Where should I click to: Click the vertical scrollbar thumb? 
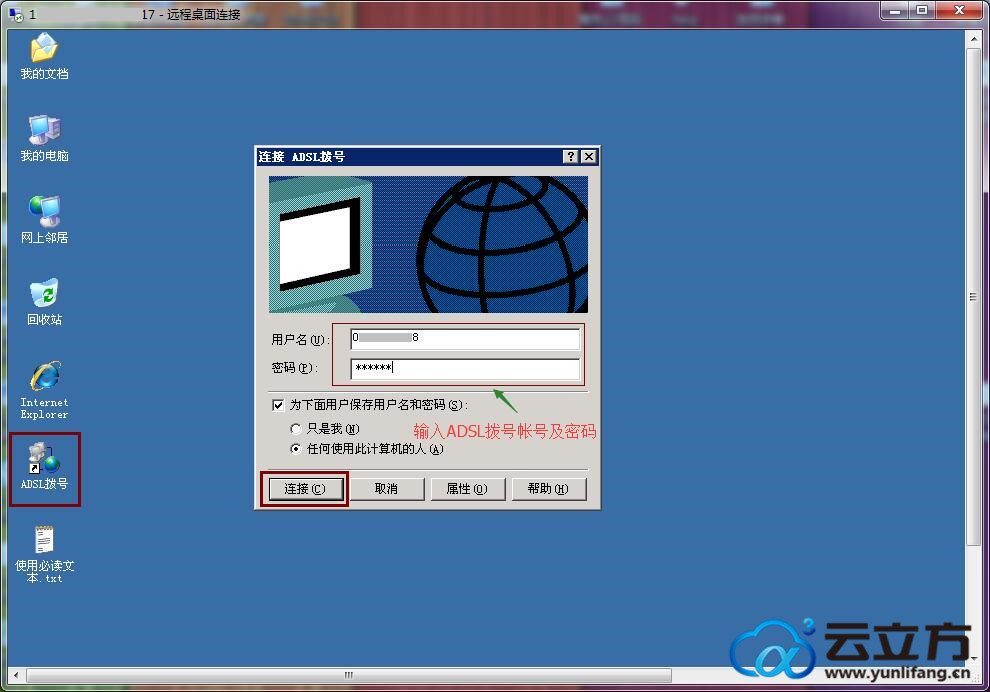tap(973, 297)
